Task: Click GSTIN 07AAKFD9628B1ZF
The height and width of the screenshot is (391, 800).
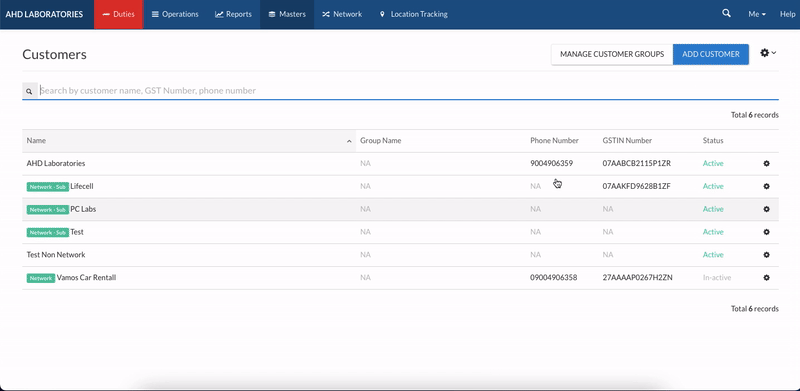Action: point(636,186)
